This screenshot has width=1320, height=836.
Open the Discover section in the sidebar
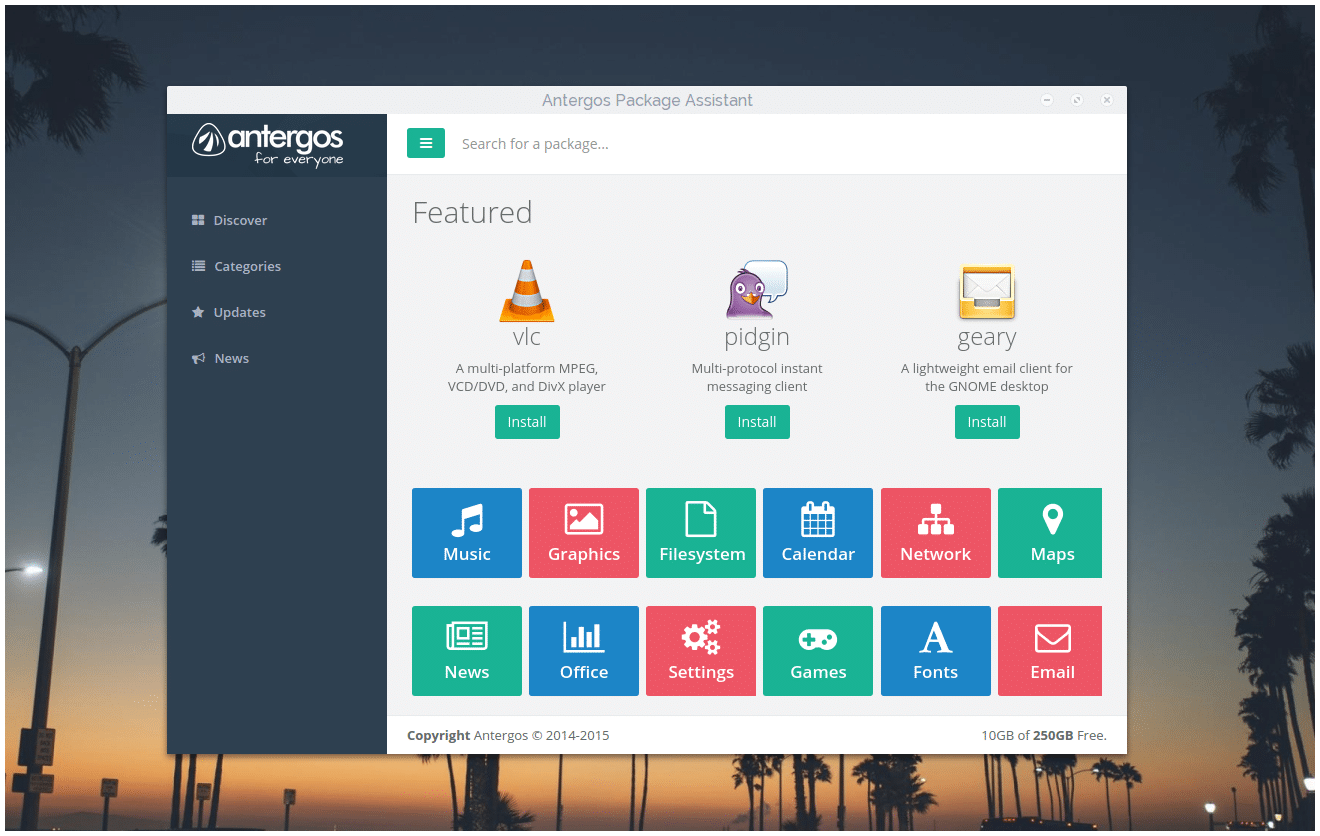(240, 220)
